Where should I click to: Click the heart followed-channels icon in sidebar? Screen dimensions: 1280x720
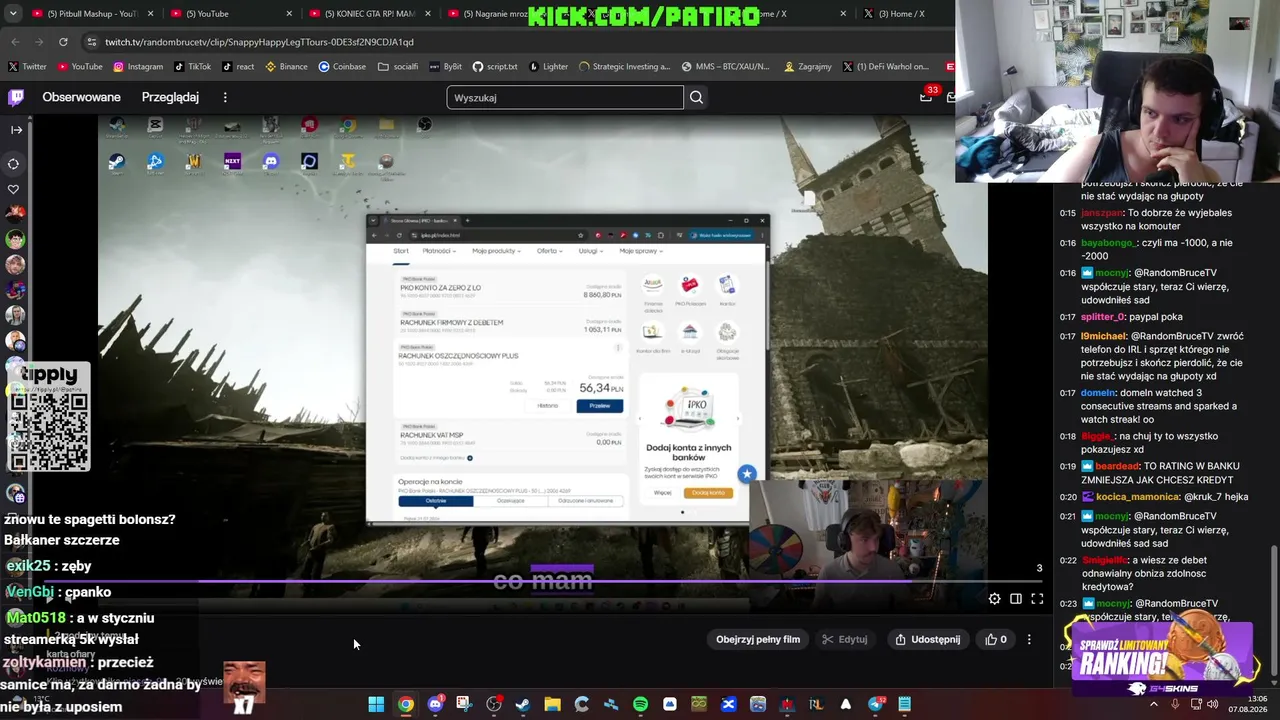tap(14, 189)
